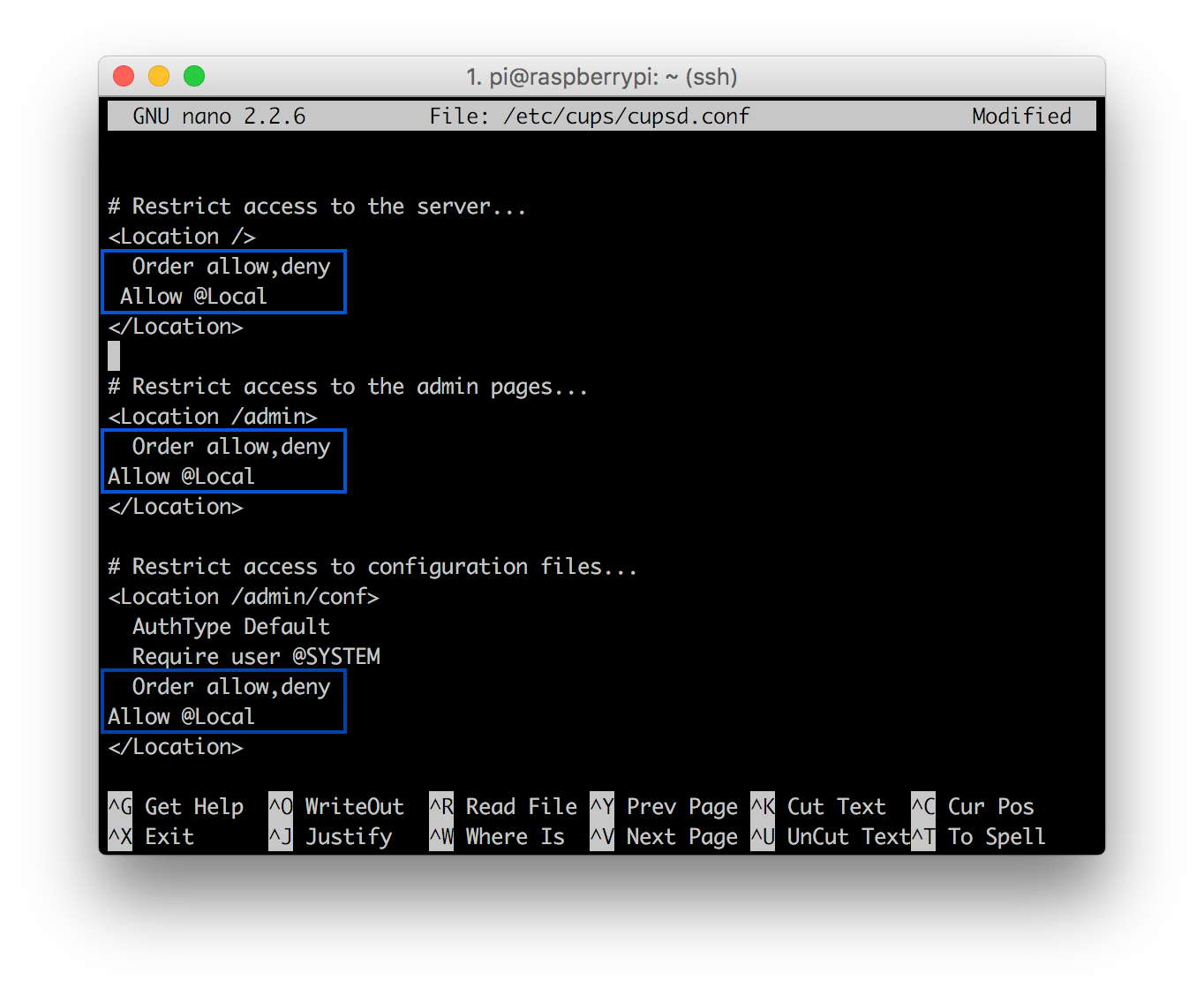1204x996 pixels.
Task: Click the ^C Cur Pos shortcut
Action: point(975,805)
